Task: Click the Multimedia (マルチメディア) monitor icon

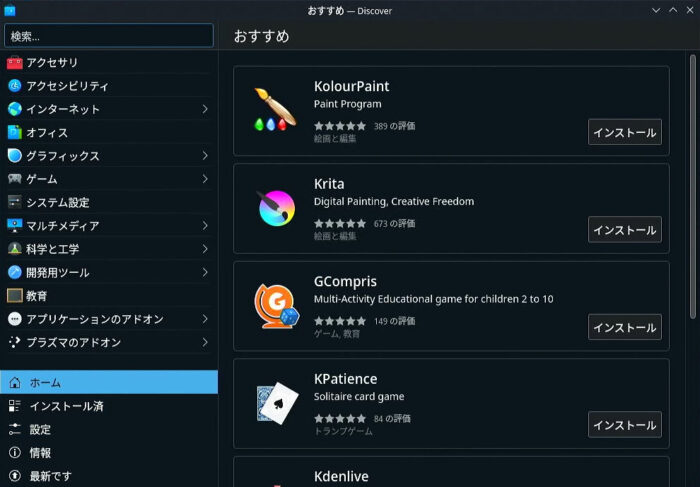Action: click(14, 225)
